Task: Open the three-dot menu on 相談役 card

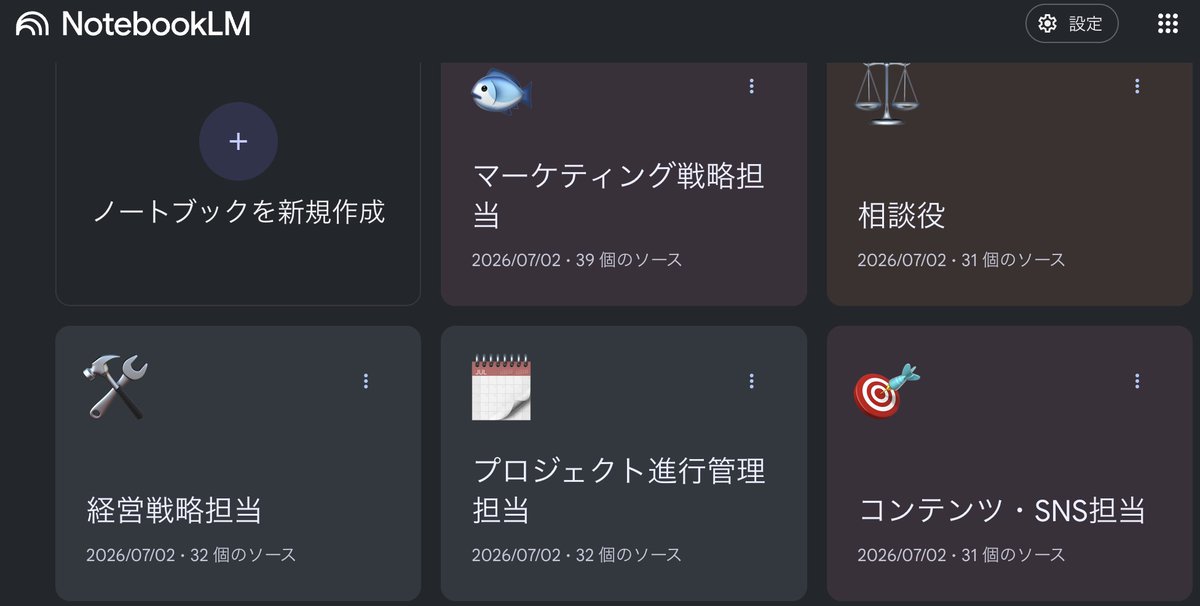Action: point(1137,86)
